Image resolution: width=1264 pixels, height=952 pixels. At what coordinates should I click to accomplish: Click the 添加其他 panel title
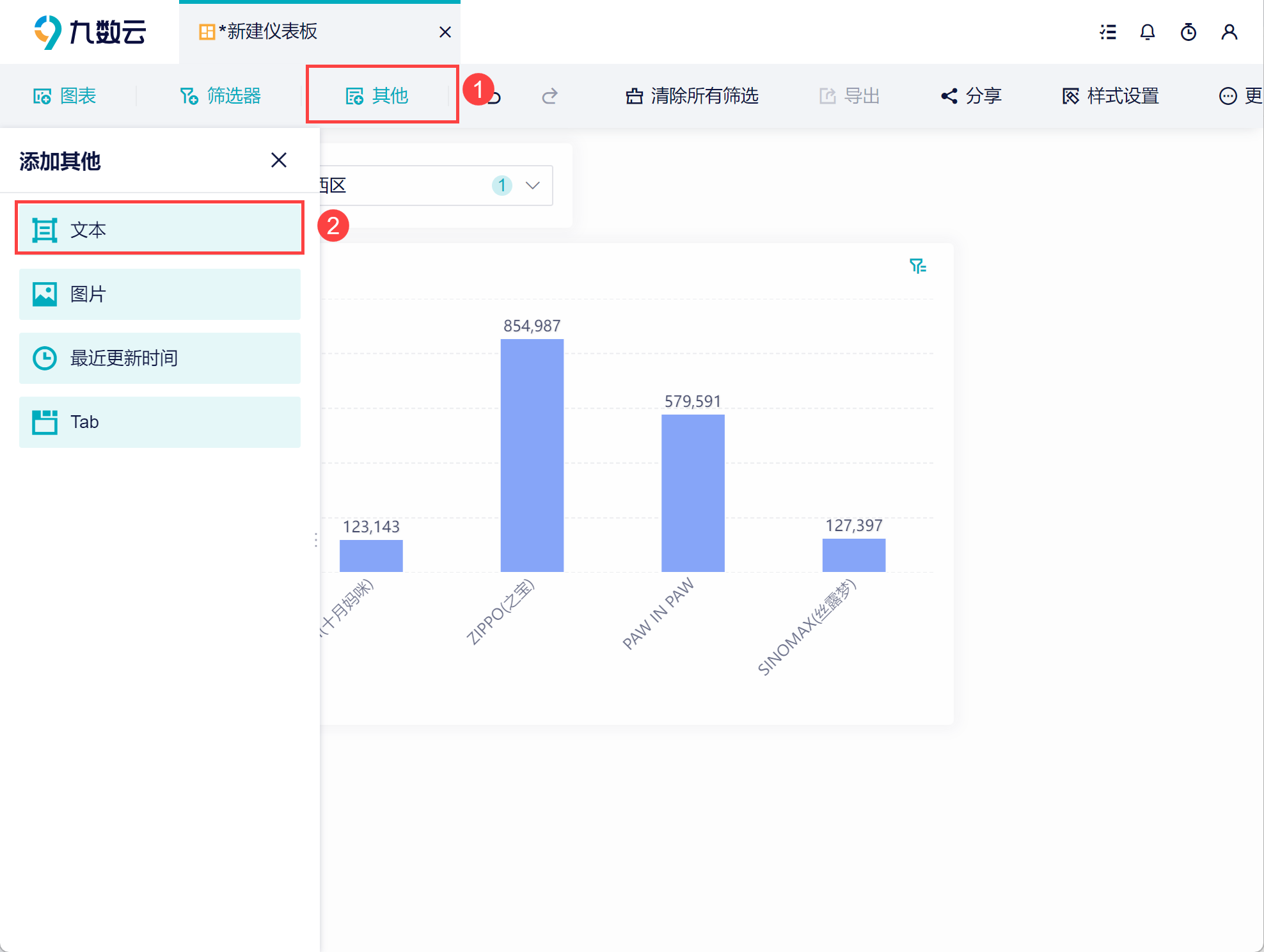[60, 161]
